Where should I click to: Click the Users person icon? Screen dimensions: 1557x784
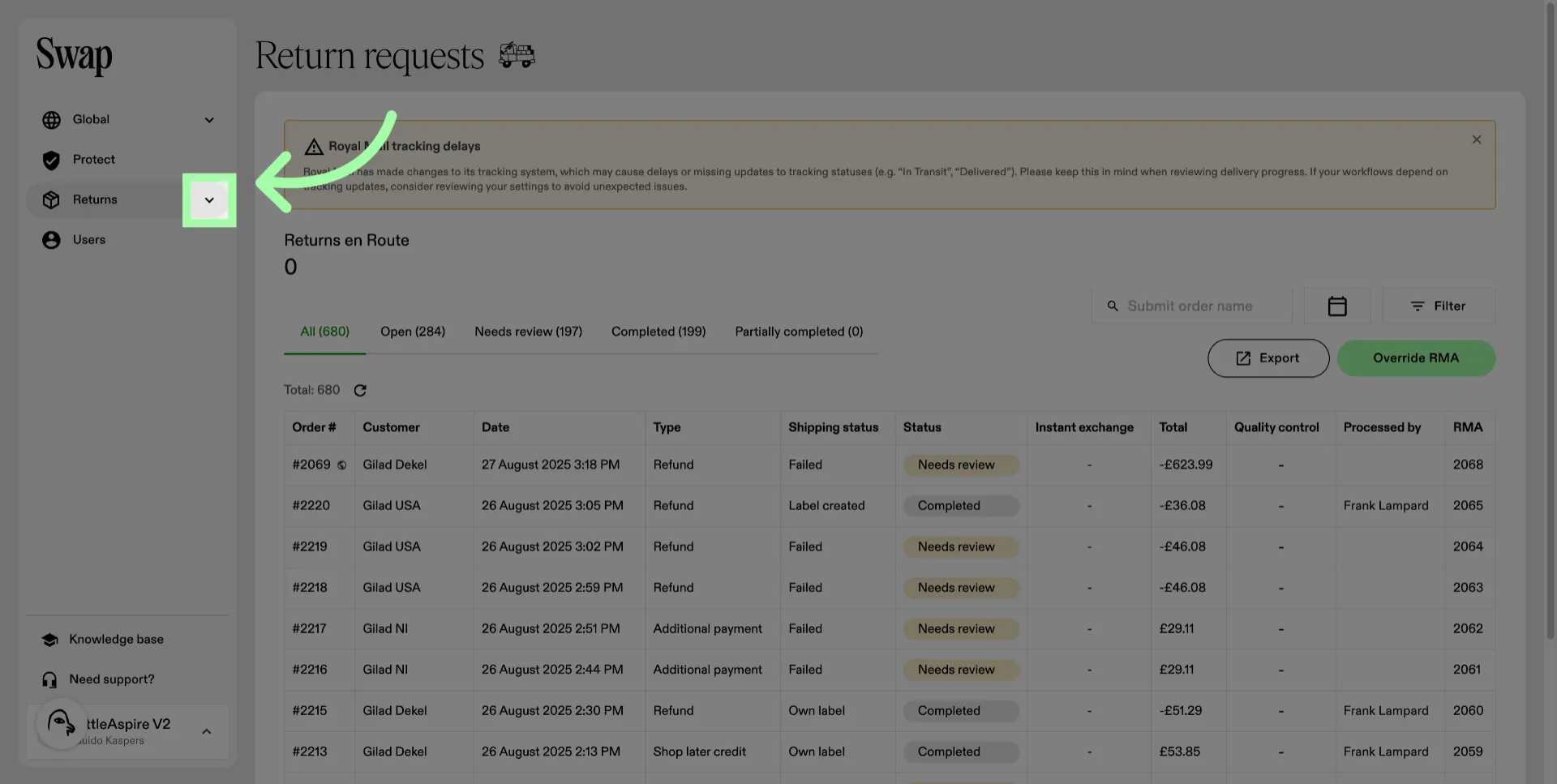51,240
